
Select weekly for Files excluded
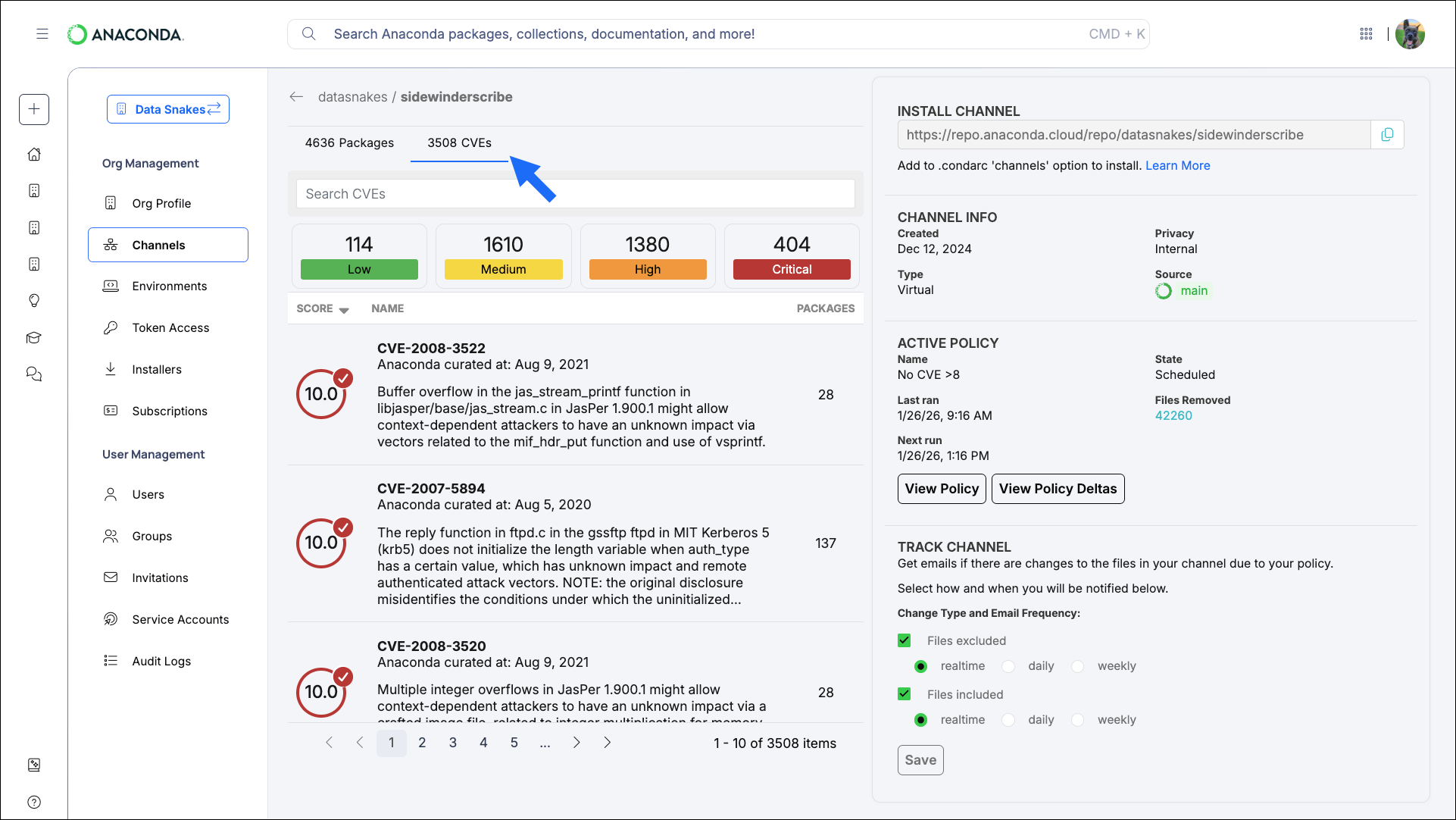pos(1078,667)
